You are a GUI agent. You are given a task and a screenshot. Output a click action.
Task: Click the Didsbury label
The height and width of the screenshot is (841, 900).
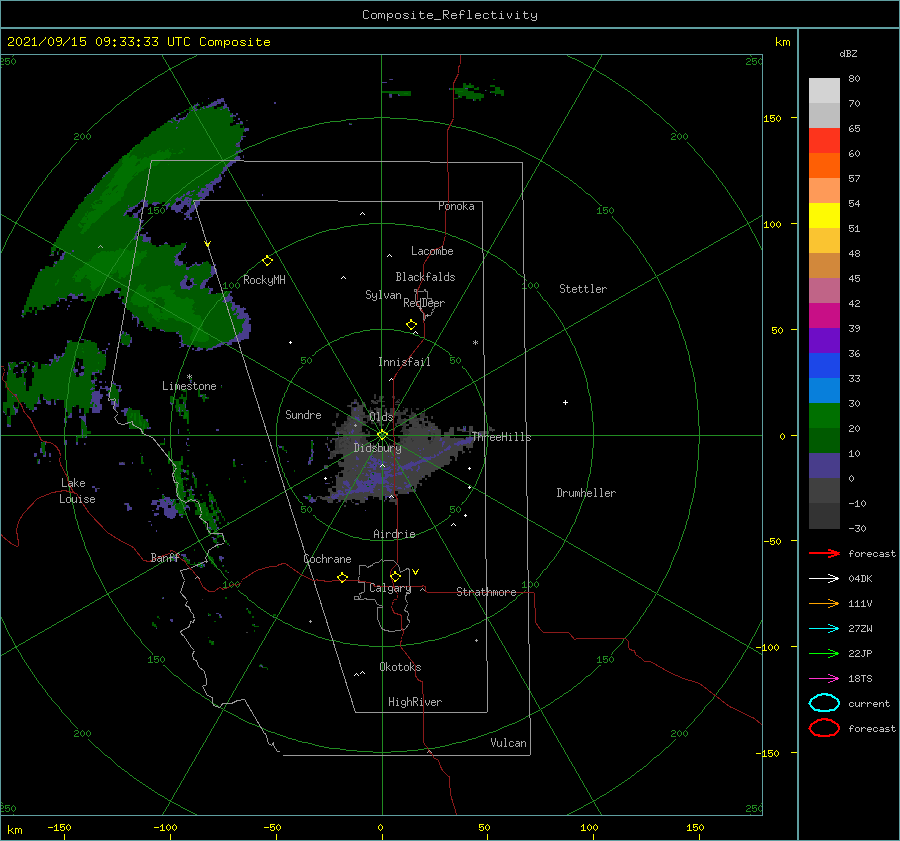[377, 448]
